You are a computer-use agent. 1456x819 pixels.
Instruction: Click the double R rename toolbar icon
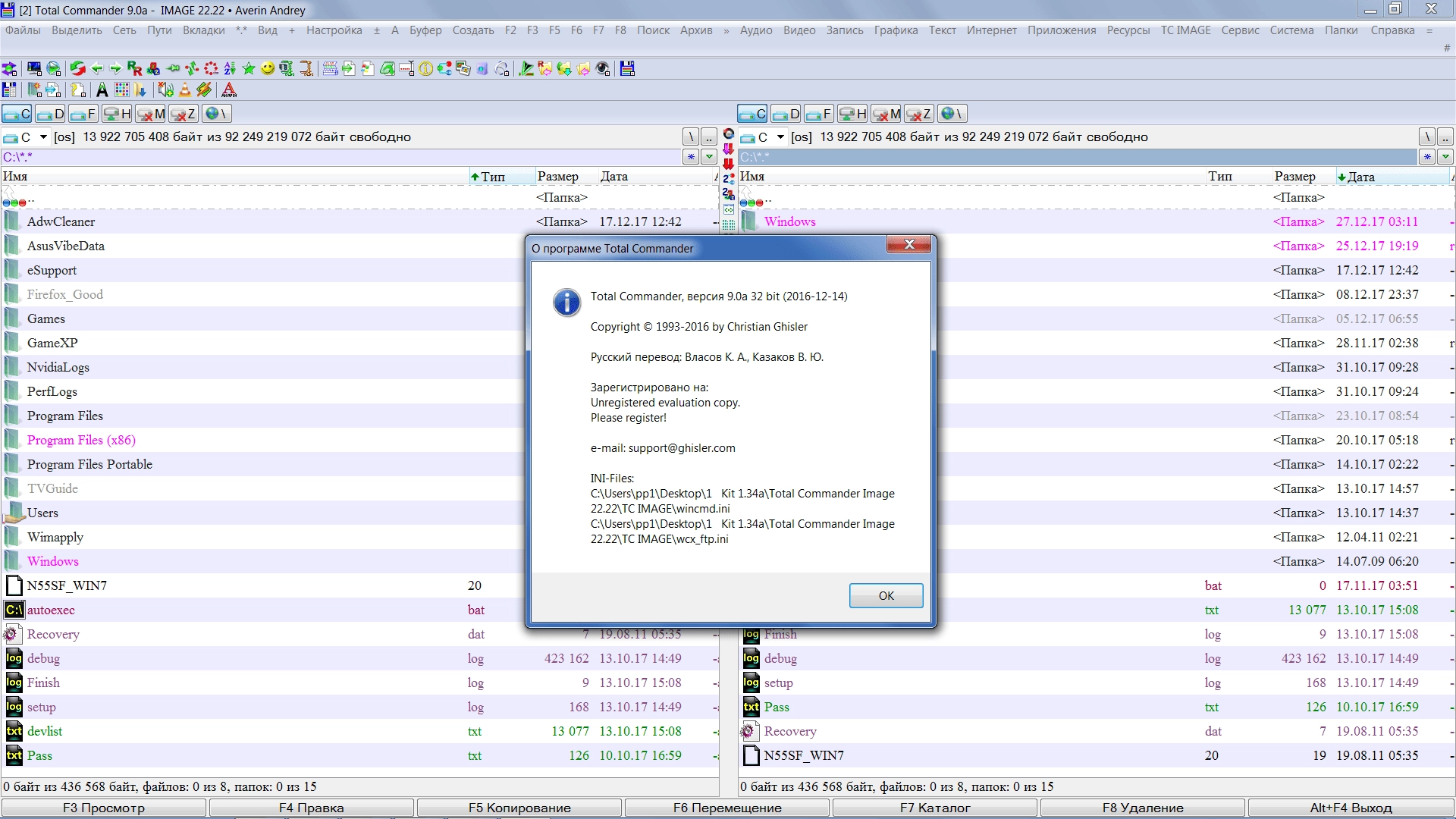134,68
